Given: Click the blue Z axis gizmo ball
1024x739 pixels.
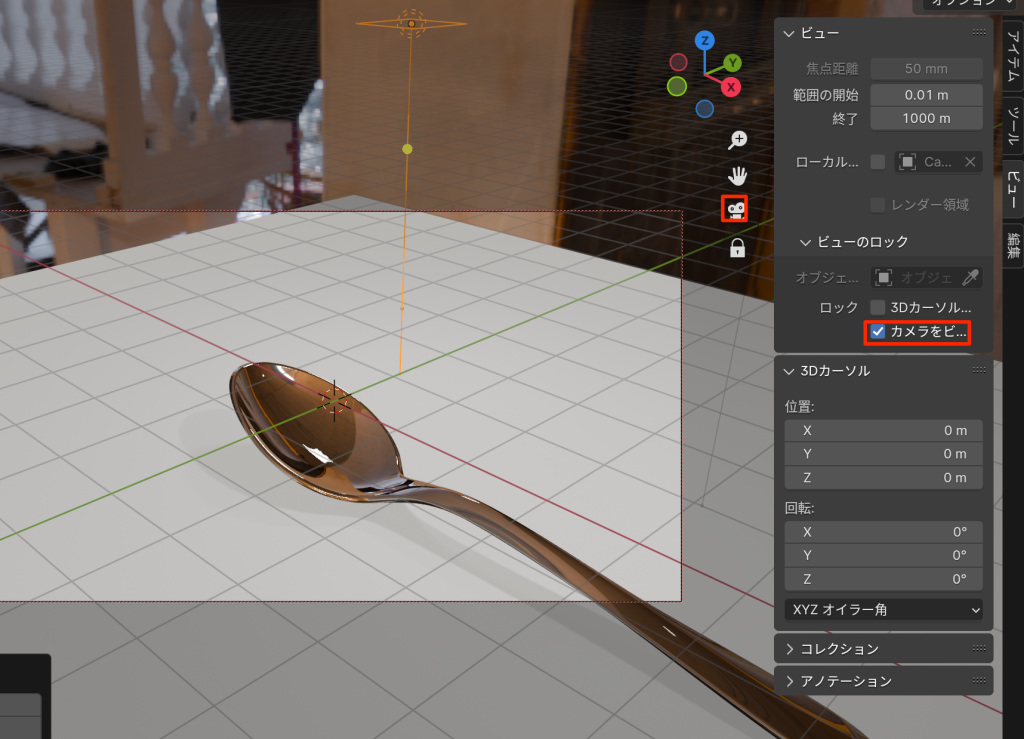Looking at the screenshot, I should pyautogui.click(x=705, y=41).
